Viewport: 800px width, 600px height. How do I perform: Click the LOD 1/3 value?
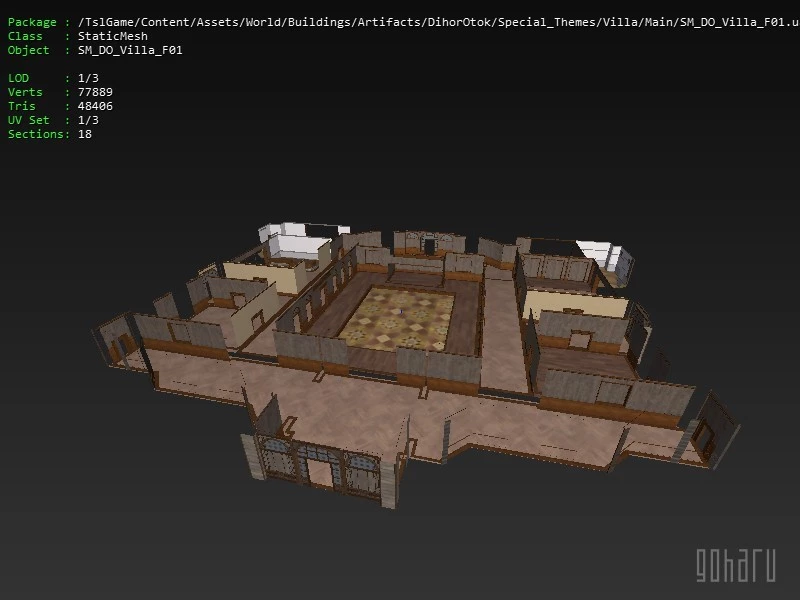pyautogui.click(x=88, y=78)
